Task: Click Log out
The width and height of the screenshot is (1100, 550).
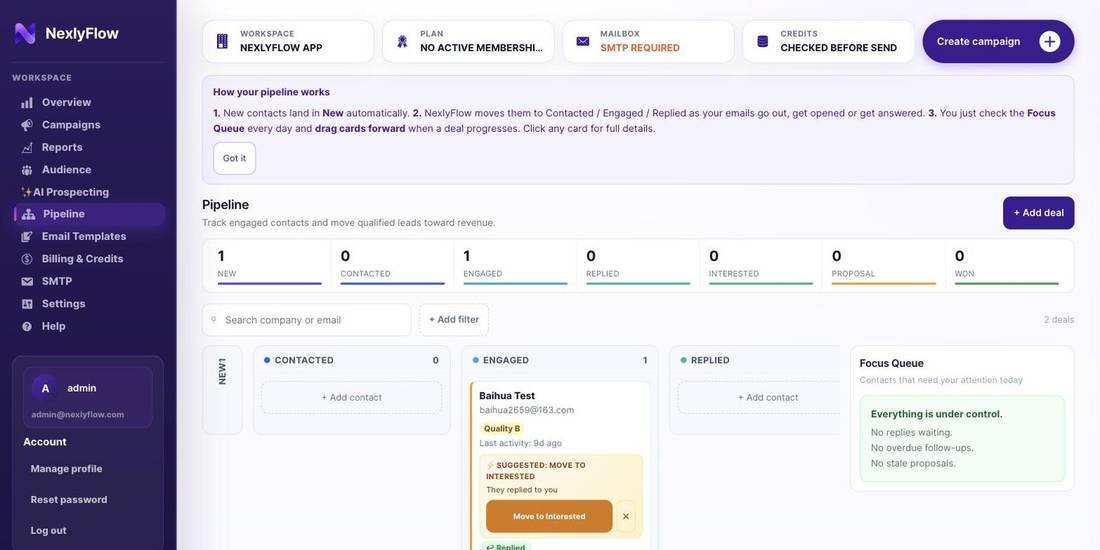Action: tap(48, 530)
